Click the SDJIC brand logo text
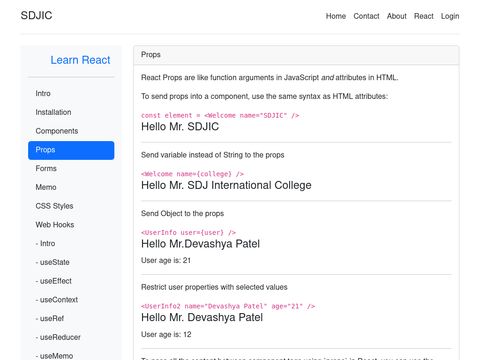Screen dimensions: 480x360 [36, 15]
